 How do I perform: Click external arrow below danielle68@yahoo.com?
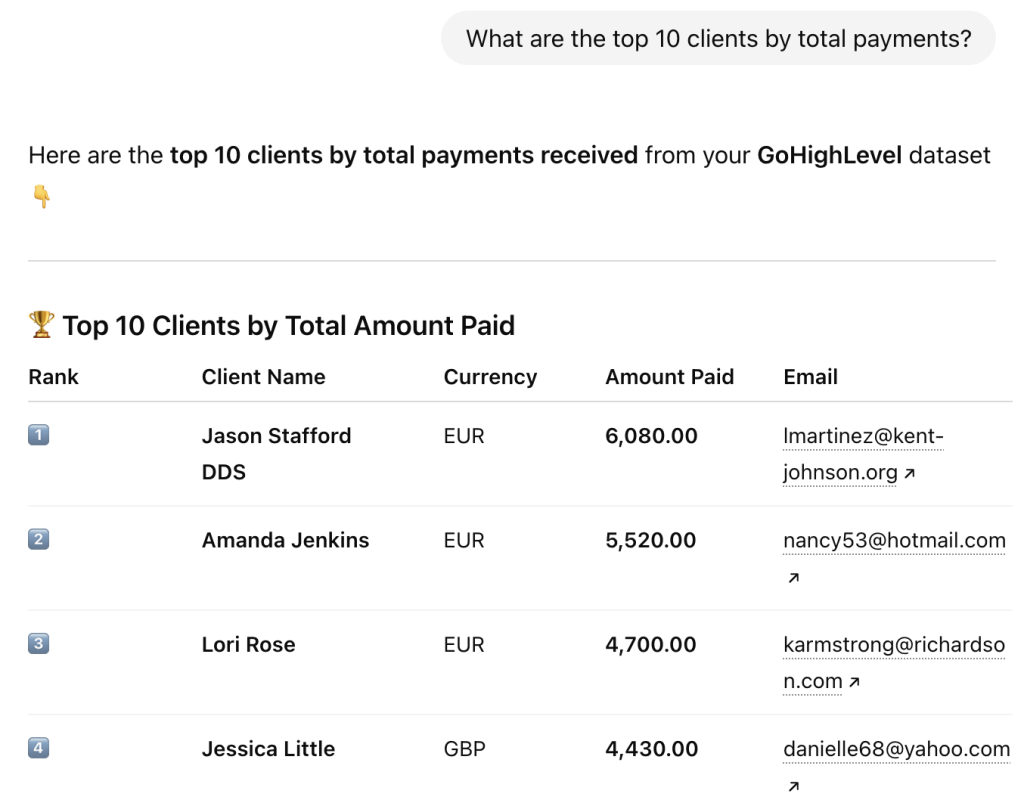pyautogui.click(x=793, y=786)
